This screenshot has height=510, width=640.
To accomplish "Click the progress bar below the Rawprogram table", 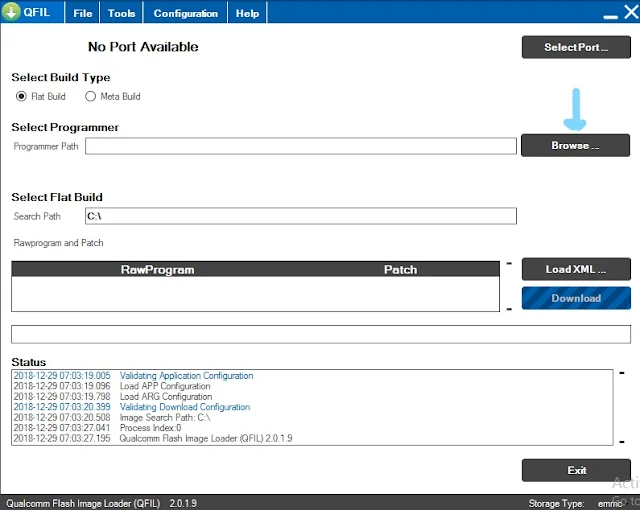I will pos(321,334).
